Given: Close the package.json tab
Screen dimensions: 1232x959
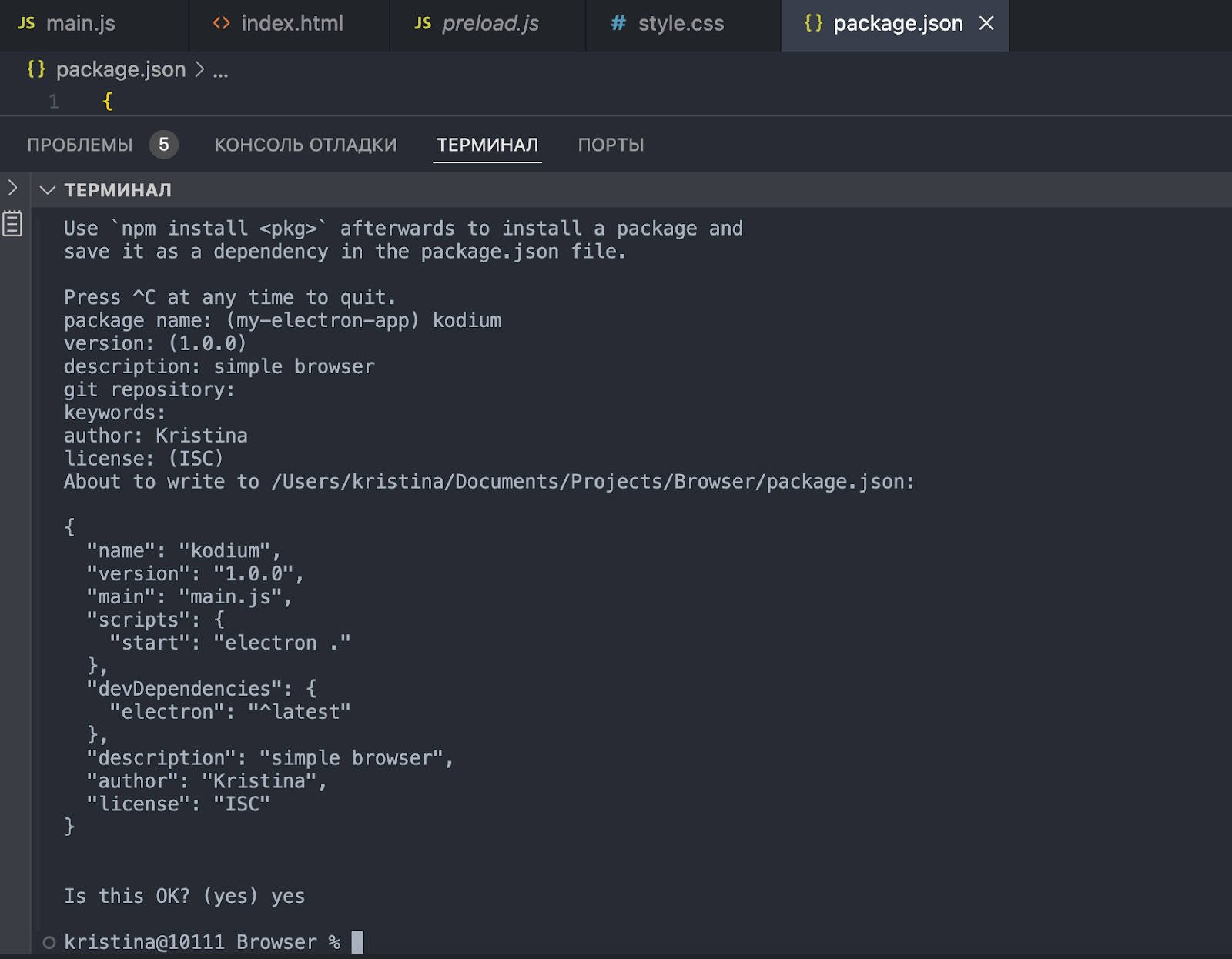Looking at the screenshot, I should (986, 23).
